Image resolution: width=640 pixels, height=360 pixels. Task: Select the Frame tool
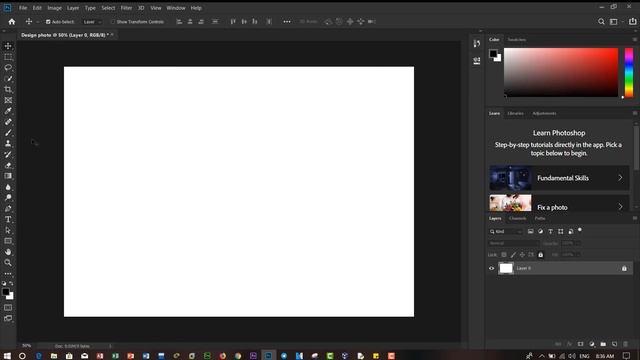click(x=8, y=100)
